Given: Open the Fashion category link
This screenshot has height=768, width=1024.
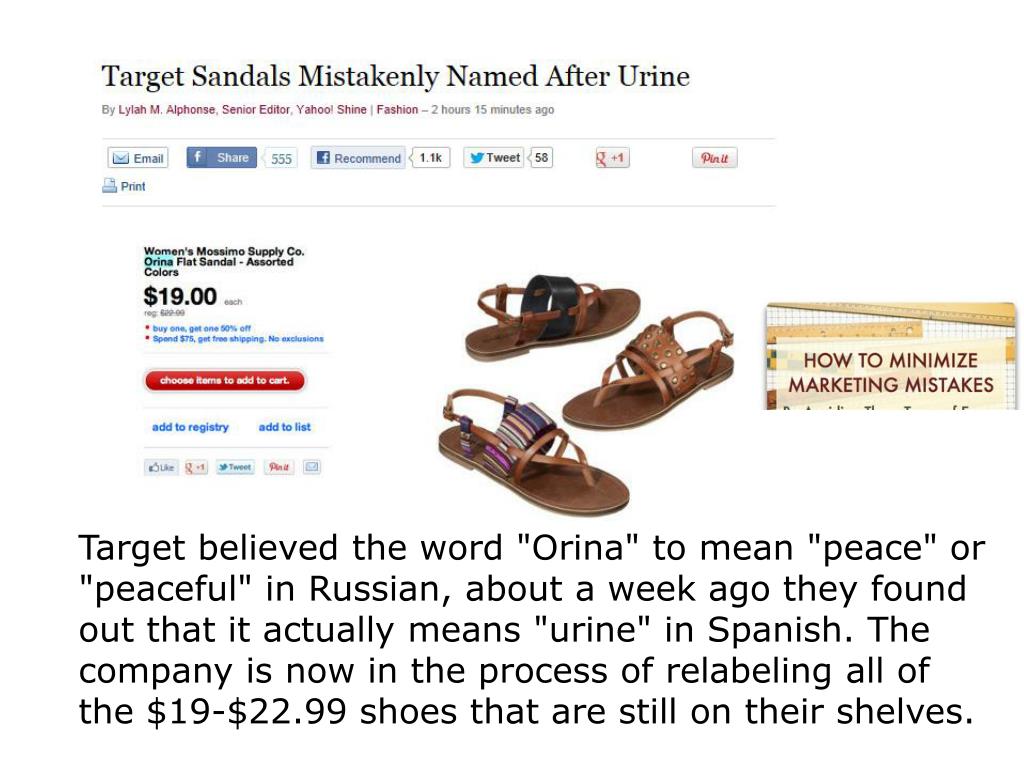Looking at the screenshot, I should [397, 110].
